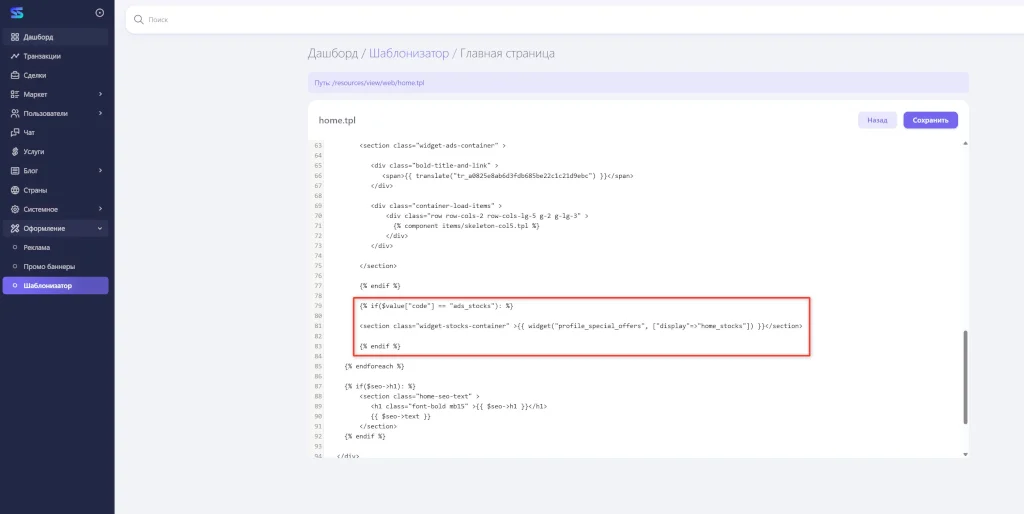This screenshot has height=514, width=1024.
Task: Expand the Пользователи submenu
Action: [x=100, y=113]
